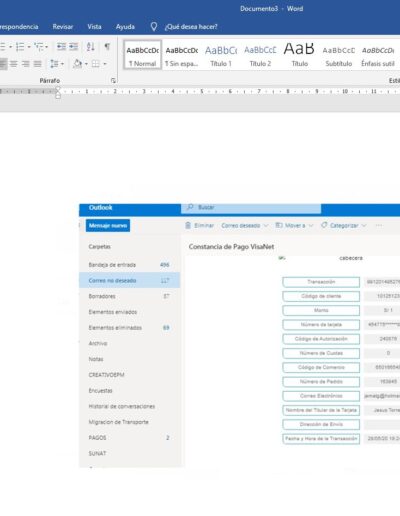Open the Párrafo dialog launcher

[x=113, y=80]
